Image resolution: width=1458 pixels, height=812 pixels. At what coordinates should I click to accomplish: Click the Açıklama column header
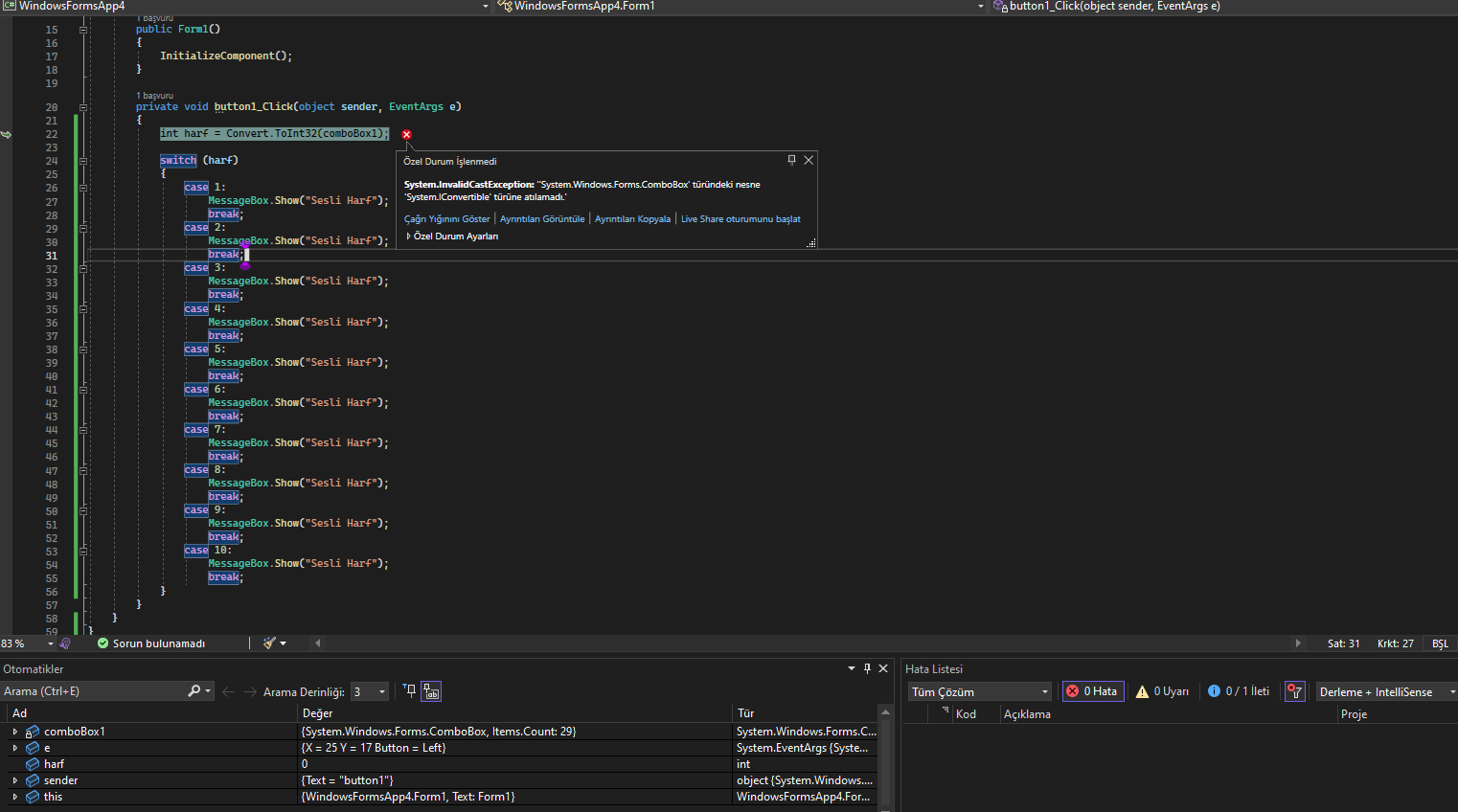click(x=1027, y=714)
